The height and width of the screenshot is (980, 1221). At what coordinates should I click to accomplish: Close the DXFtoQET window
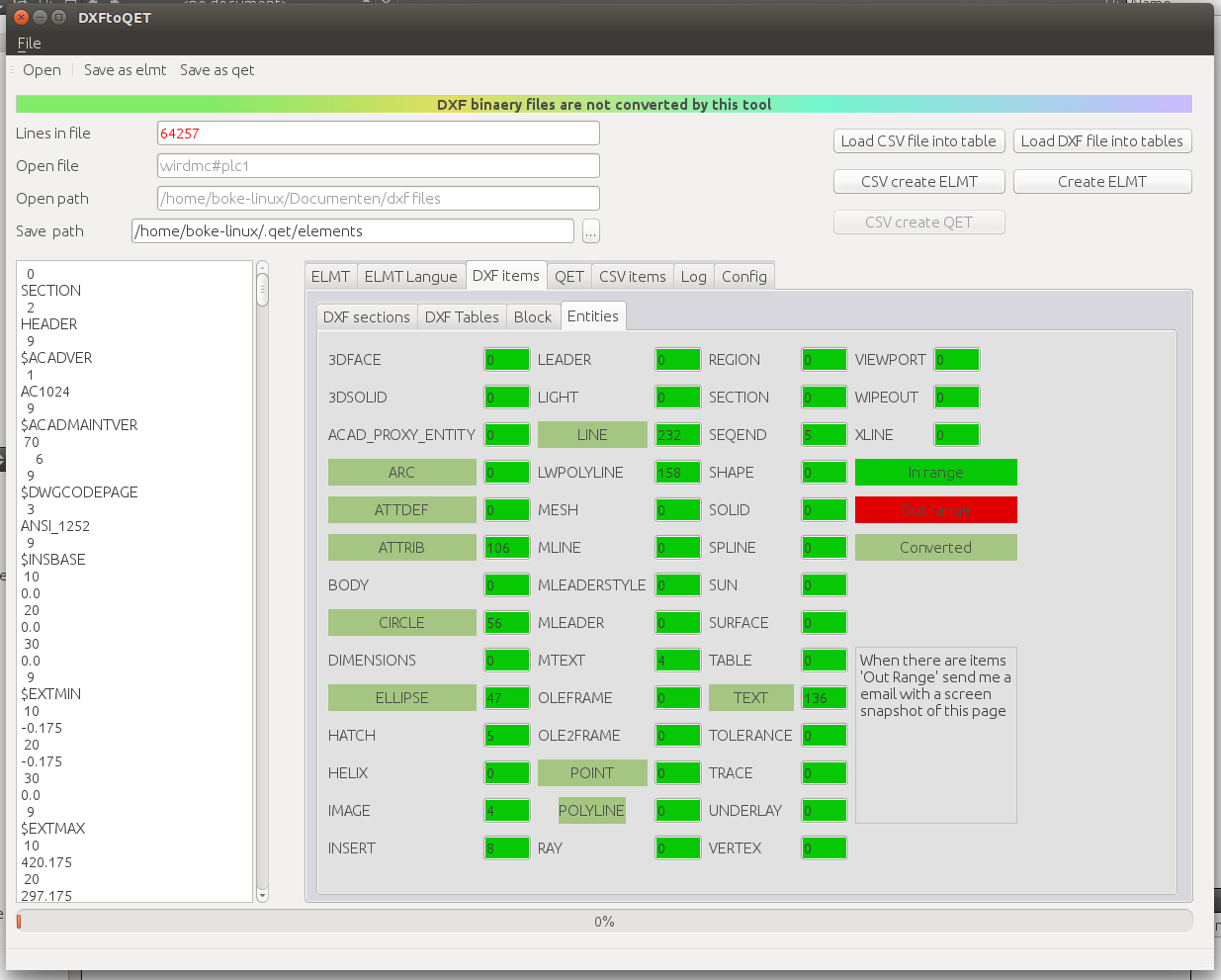pos(21,18)
